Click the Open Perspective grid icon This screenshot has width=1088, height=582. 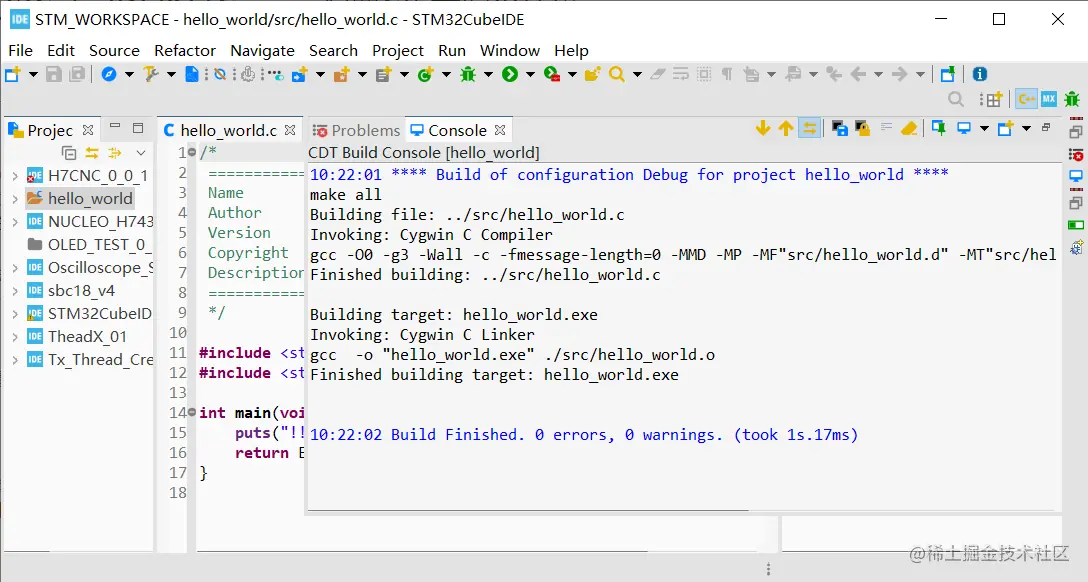tap(992, 99)
